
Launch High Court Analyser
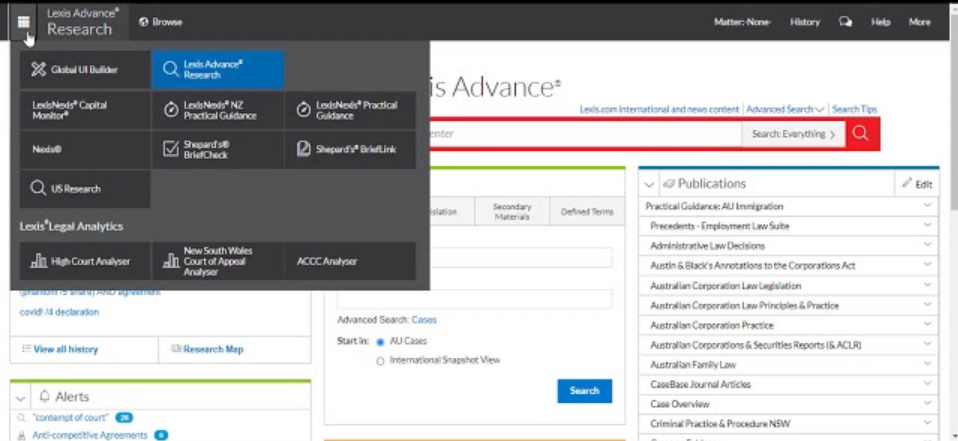85,261
